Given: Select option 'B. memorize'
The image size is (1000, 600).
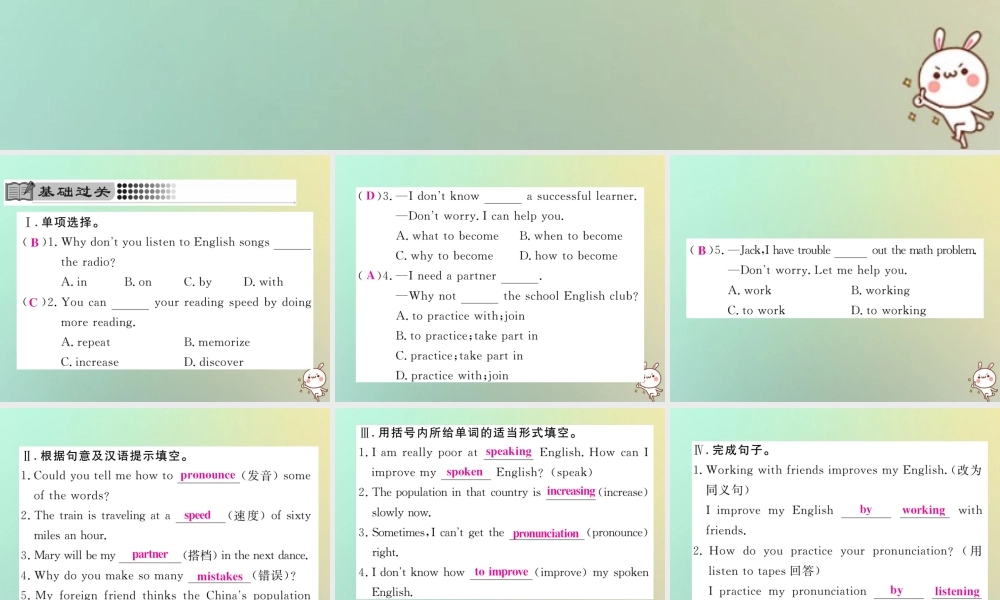Looking at the screenshot, I should [x=217, y=342].
